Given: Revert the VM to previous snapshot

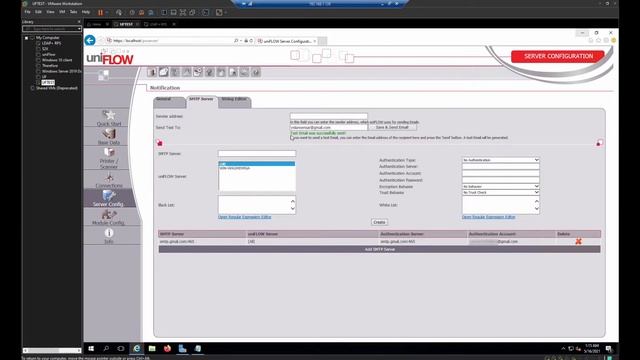Looking at the screenshot, I should click(141, 12).
